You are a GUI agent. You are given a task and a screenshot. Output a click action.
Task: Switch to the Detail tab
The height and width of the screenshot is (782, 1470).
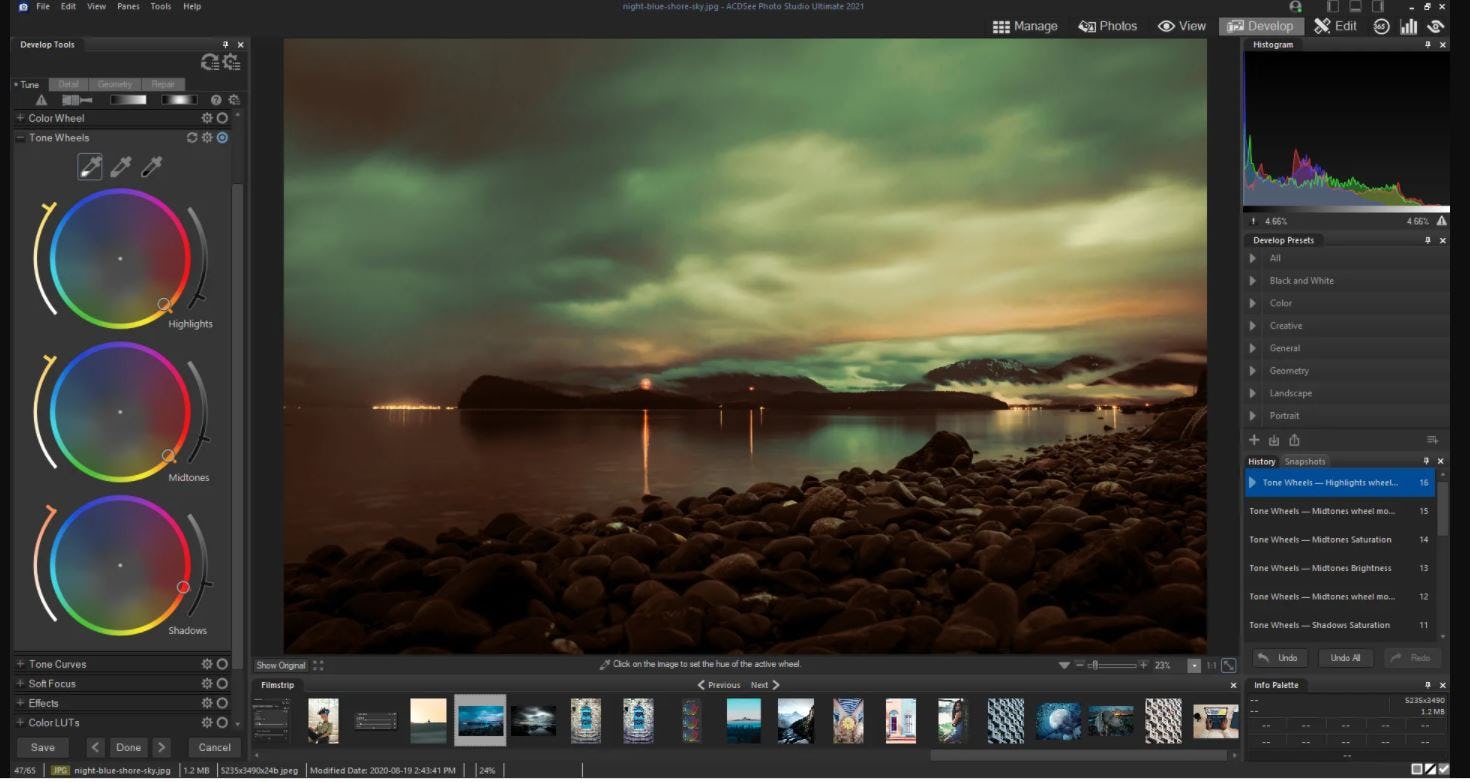[x=68, y=84]
